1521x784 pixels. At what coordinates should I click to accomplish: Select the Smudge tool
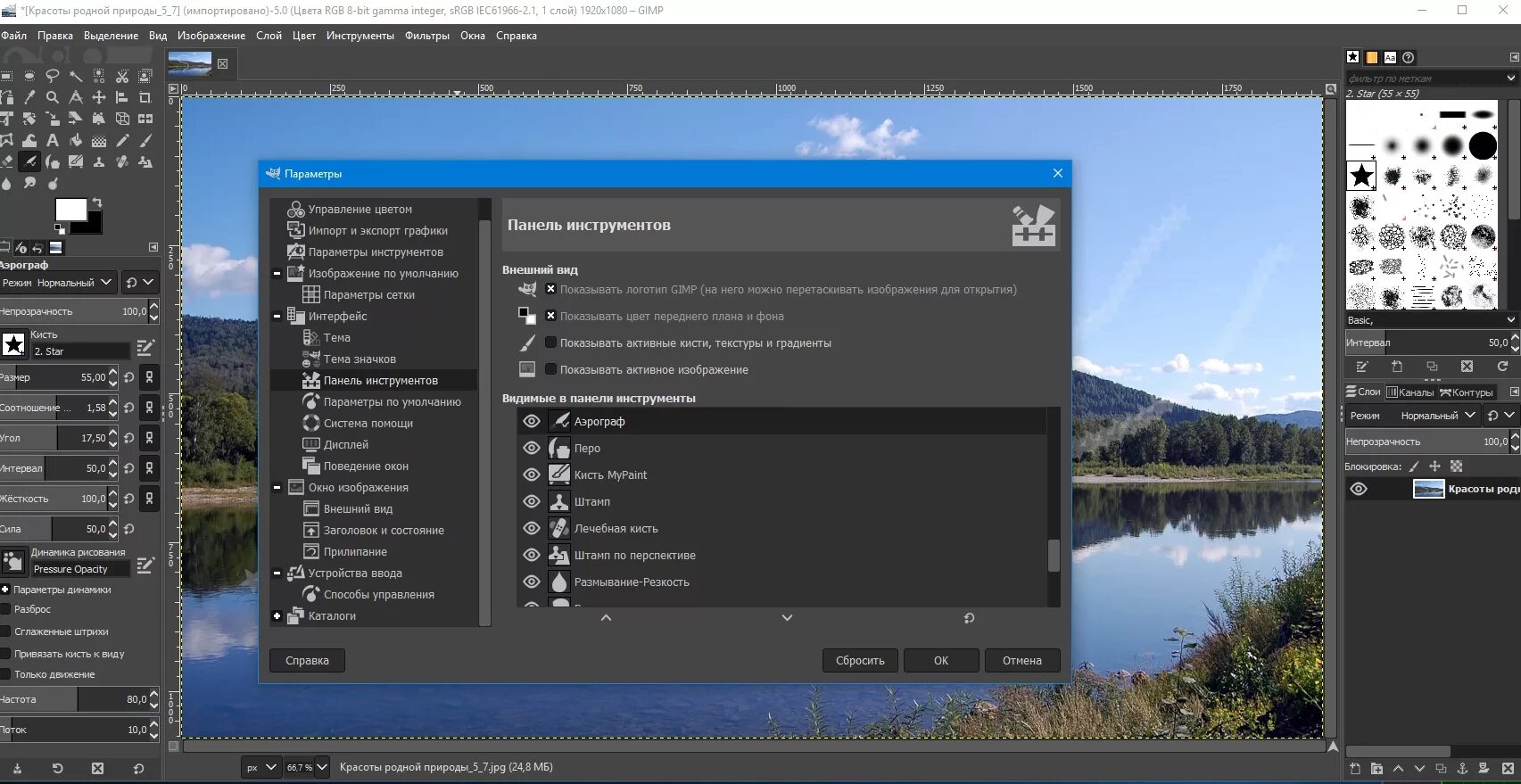point(29,184)
